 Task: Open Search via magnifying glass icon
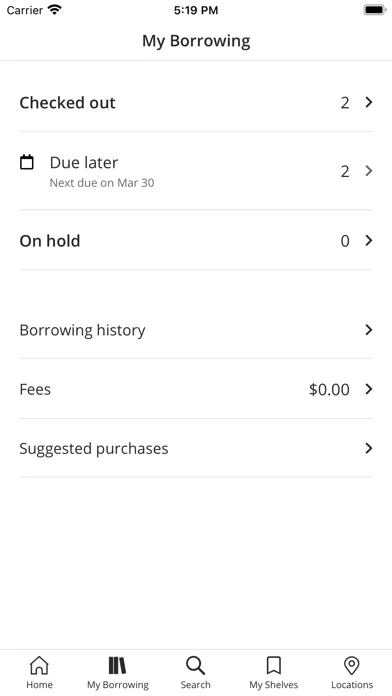tap(195, 665)
